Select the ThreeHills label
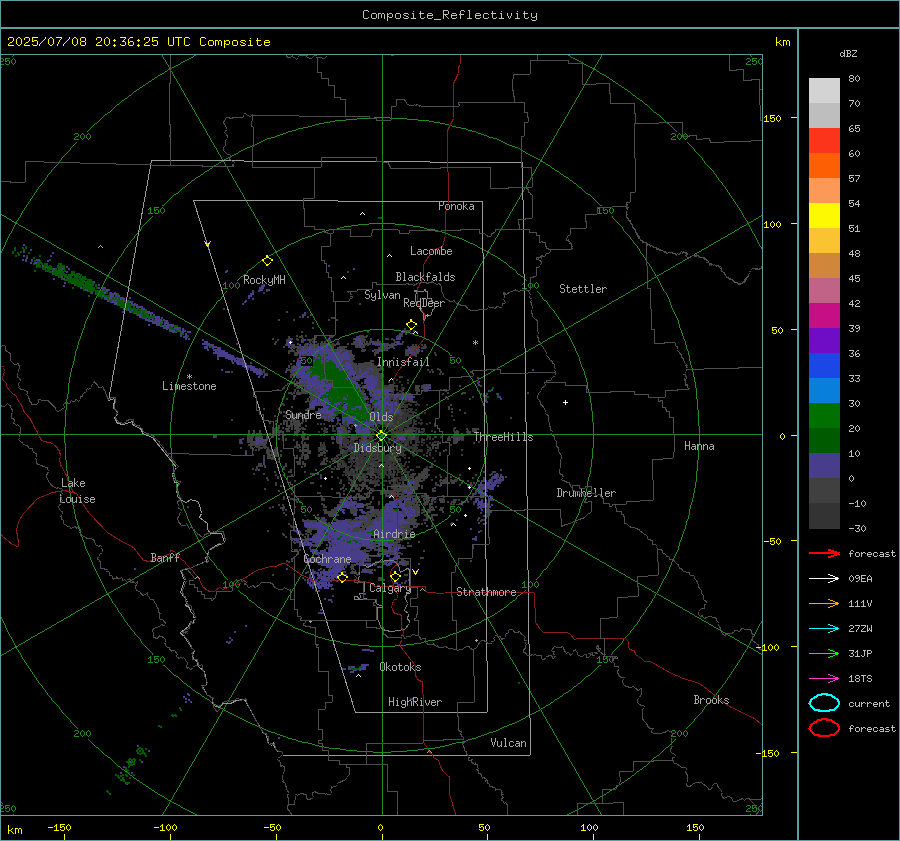 pos(503,437)
